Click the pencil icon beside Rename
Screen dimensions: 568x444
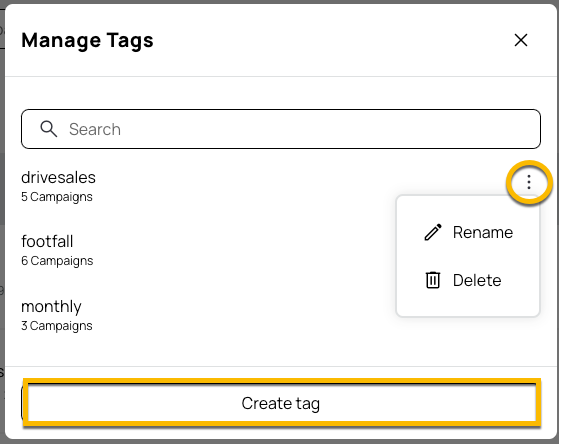click(433, 232)
